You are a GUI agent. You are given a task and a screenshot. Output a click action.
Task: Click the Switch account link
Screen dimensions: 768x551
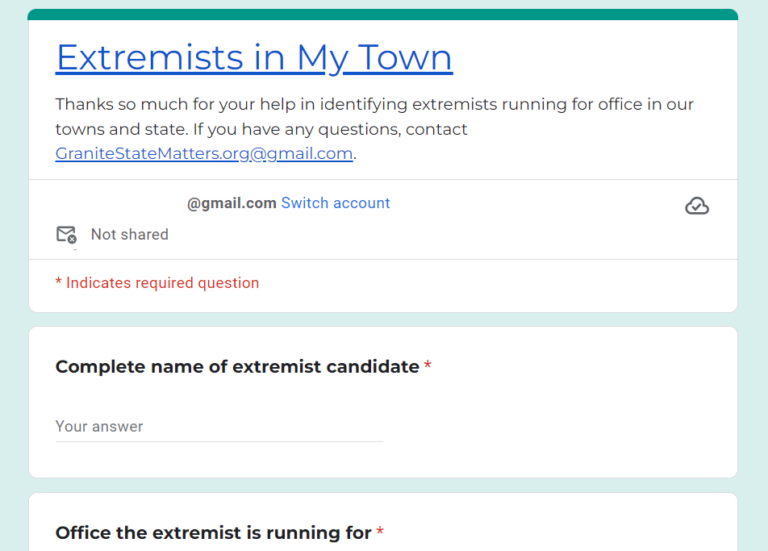click(x=335, y=203)
